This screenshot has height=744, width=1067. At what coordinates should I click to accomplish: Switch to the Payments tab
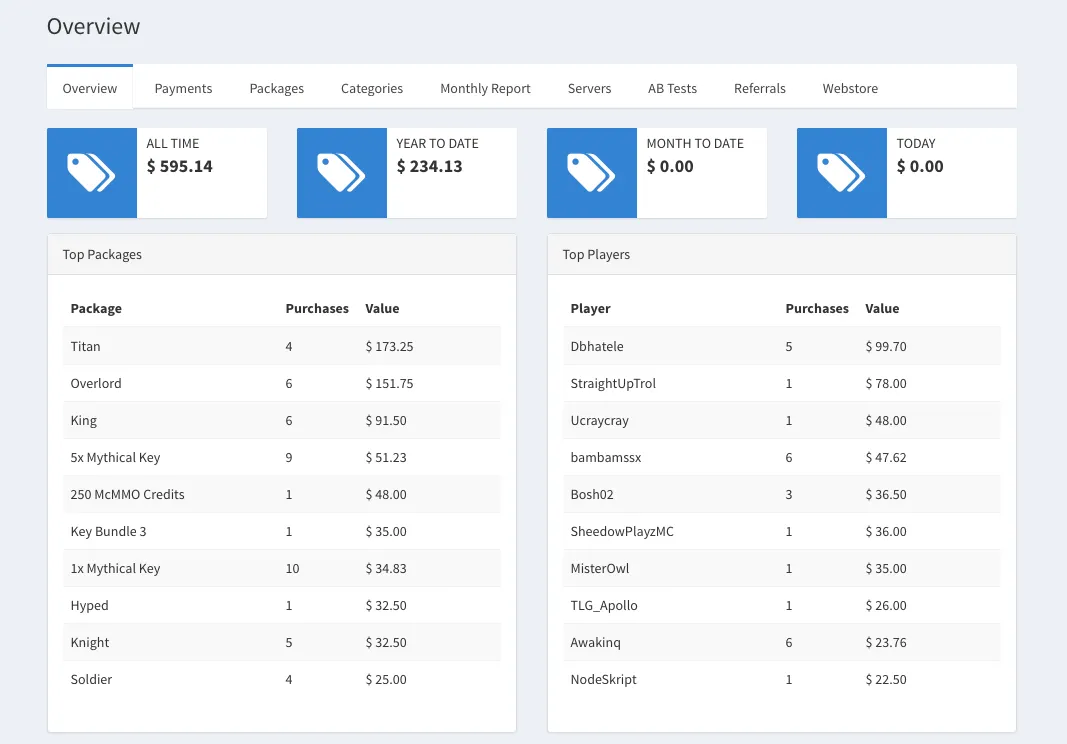pos(183,88)
